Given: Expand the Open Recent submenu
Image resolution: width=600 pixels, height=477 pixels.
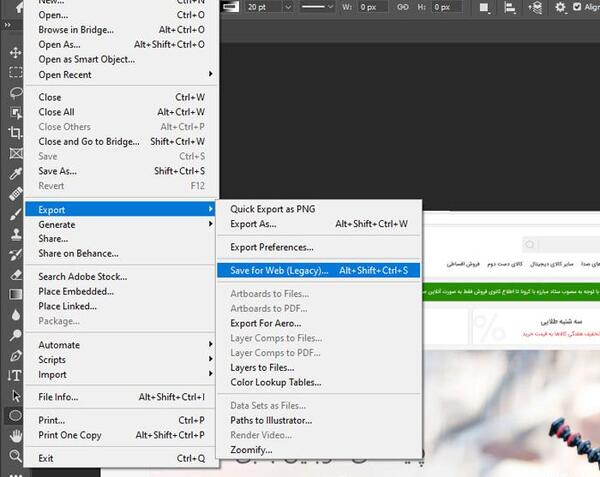Looking at the screenshot, I should [x=122, y=75].
